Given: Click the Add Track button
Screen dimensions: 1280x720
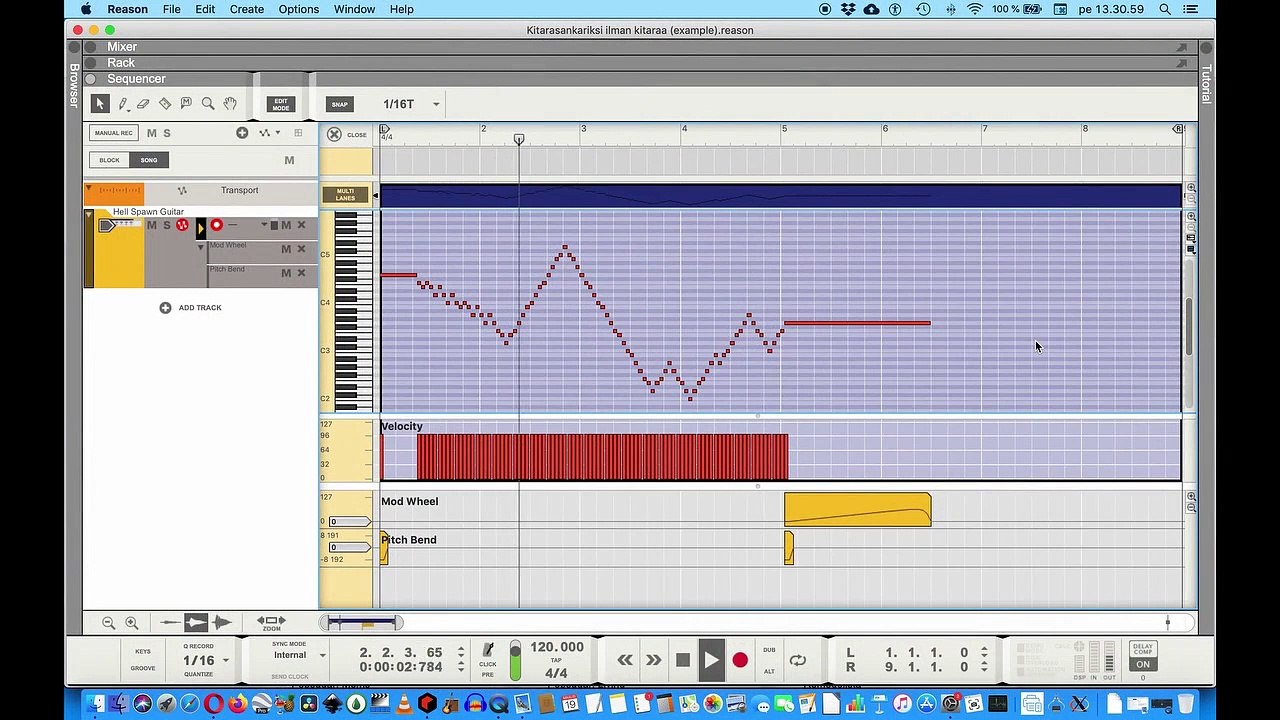Looking at the screenshot, I should pos(190,308).
